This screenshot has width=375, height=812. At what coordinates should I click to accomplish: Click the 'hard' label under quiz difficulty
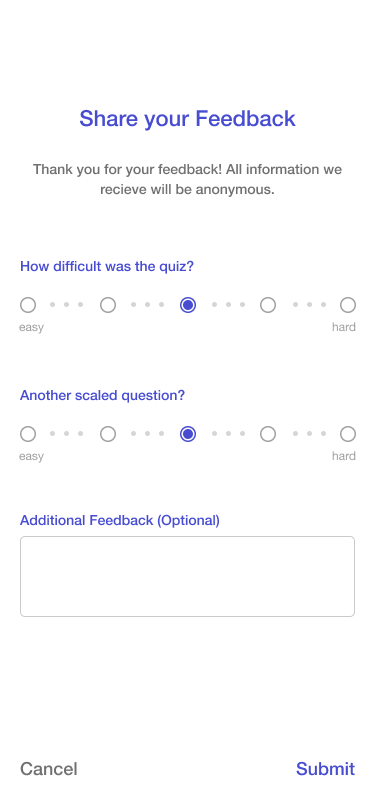(x=344, y=327)
